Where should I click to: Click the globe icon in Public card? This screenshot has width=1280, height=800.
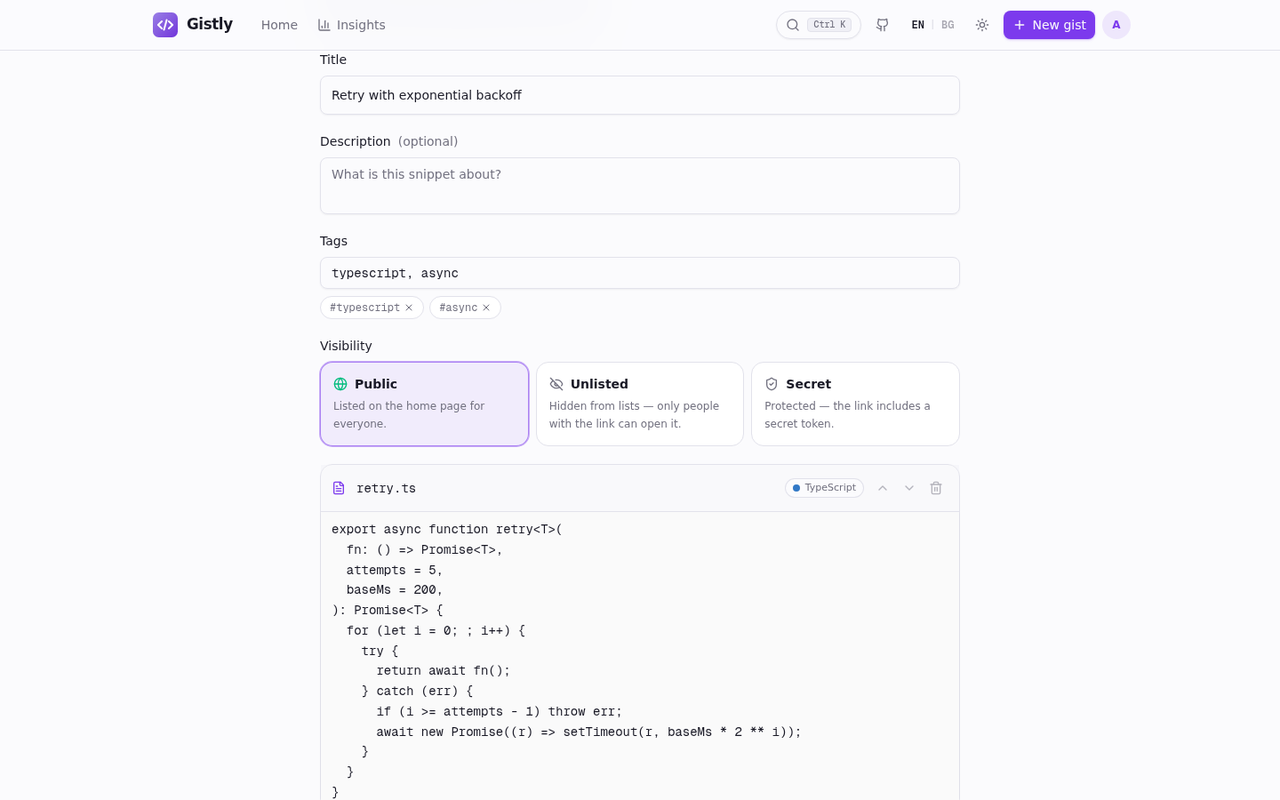pyautogui.click(x=341, y=384)
